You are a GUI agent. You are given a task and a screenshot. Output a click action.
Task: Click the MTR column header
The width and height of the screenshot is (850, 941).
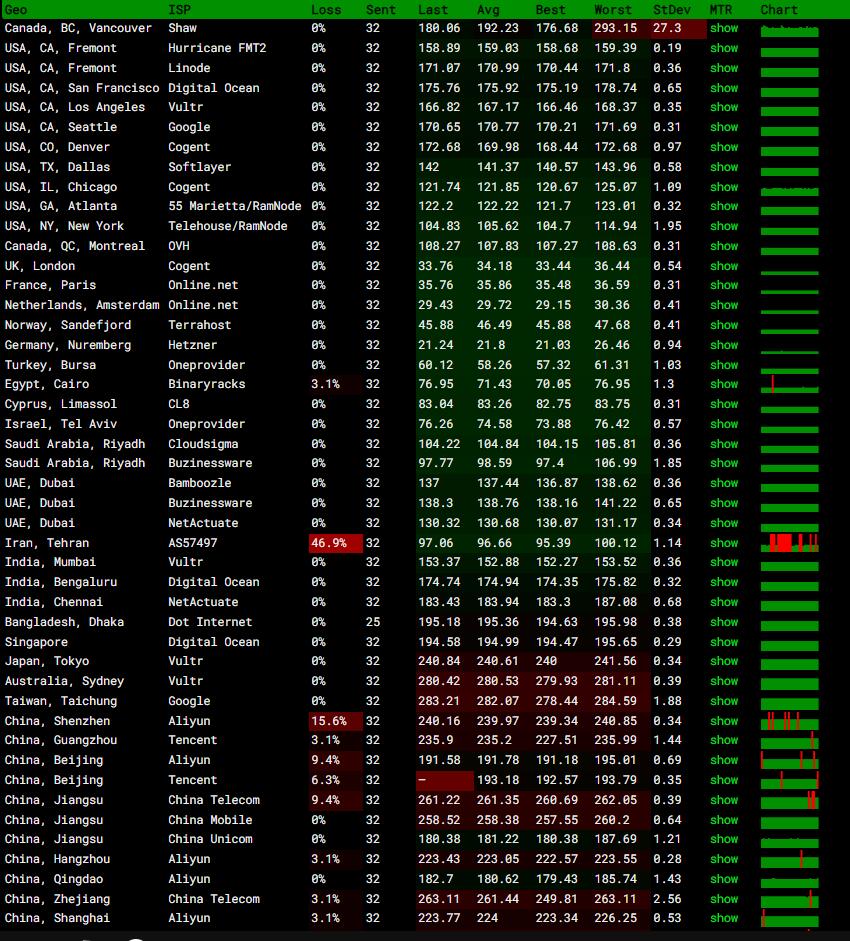click(721, 10)
